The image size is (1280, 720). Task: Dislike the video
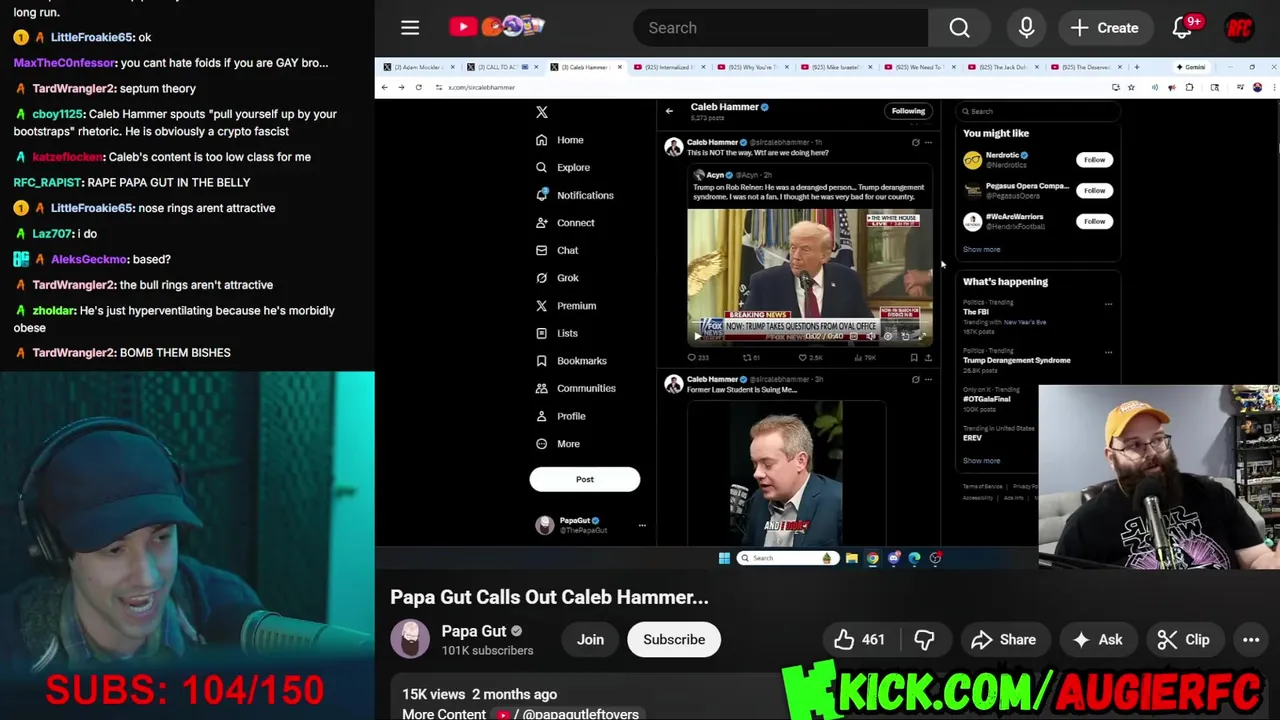click(924, 640)
